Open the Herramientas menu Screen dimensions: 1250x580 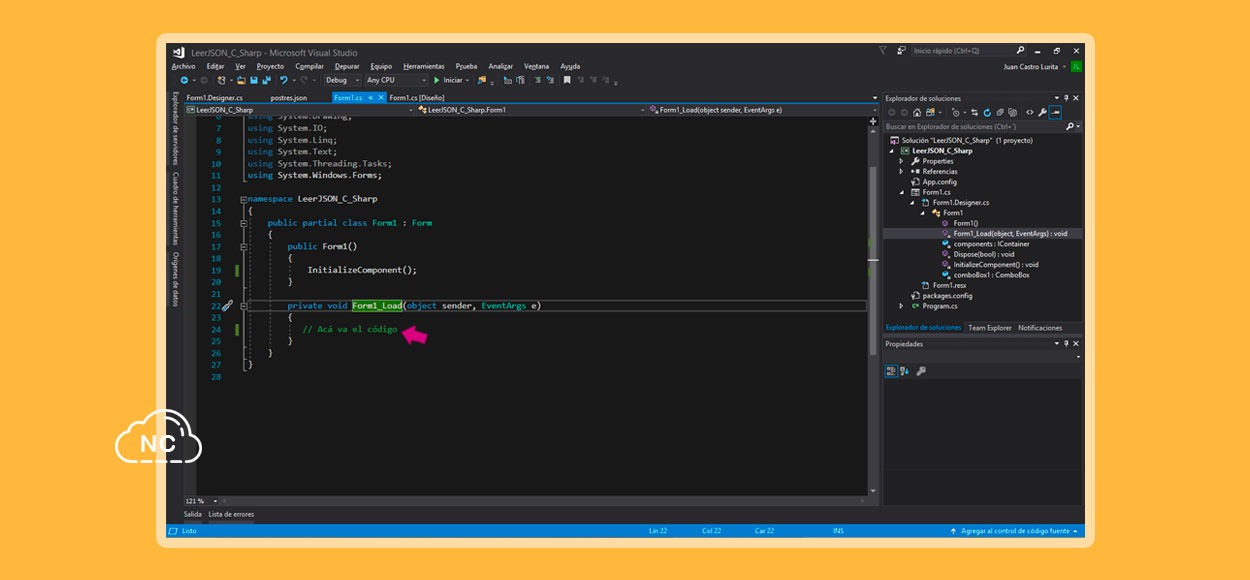424,66
